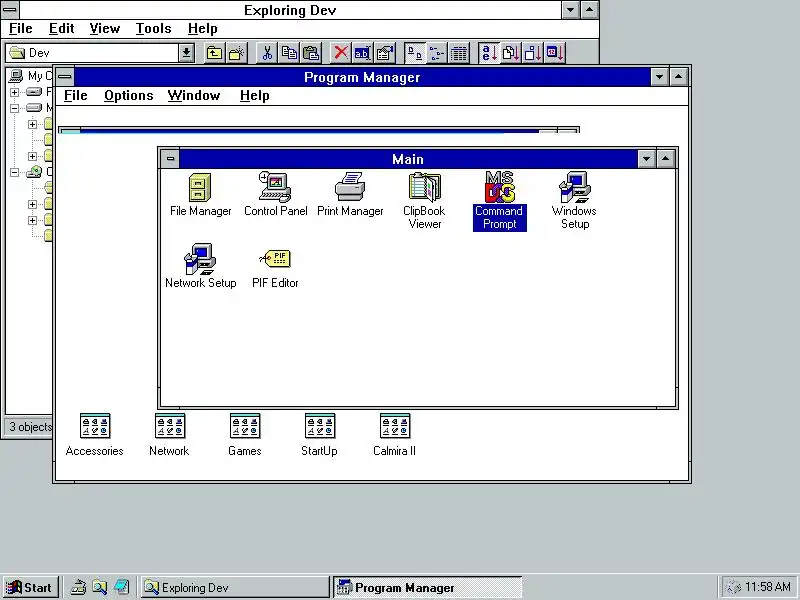Collapse the CD-ROM drive tree node
The image size is (800, 600).
click(14, 172)
